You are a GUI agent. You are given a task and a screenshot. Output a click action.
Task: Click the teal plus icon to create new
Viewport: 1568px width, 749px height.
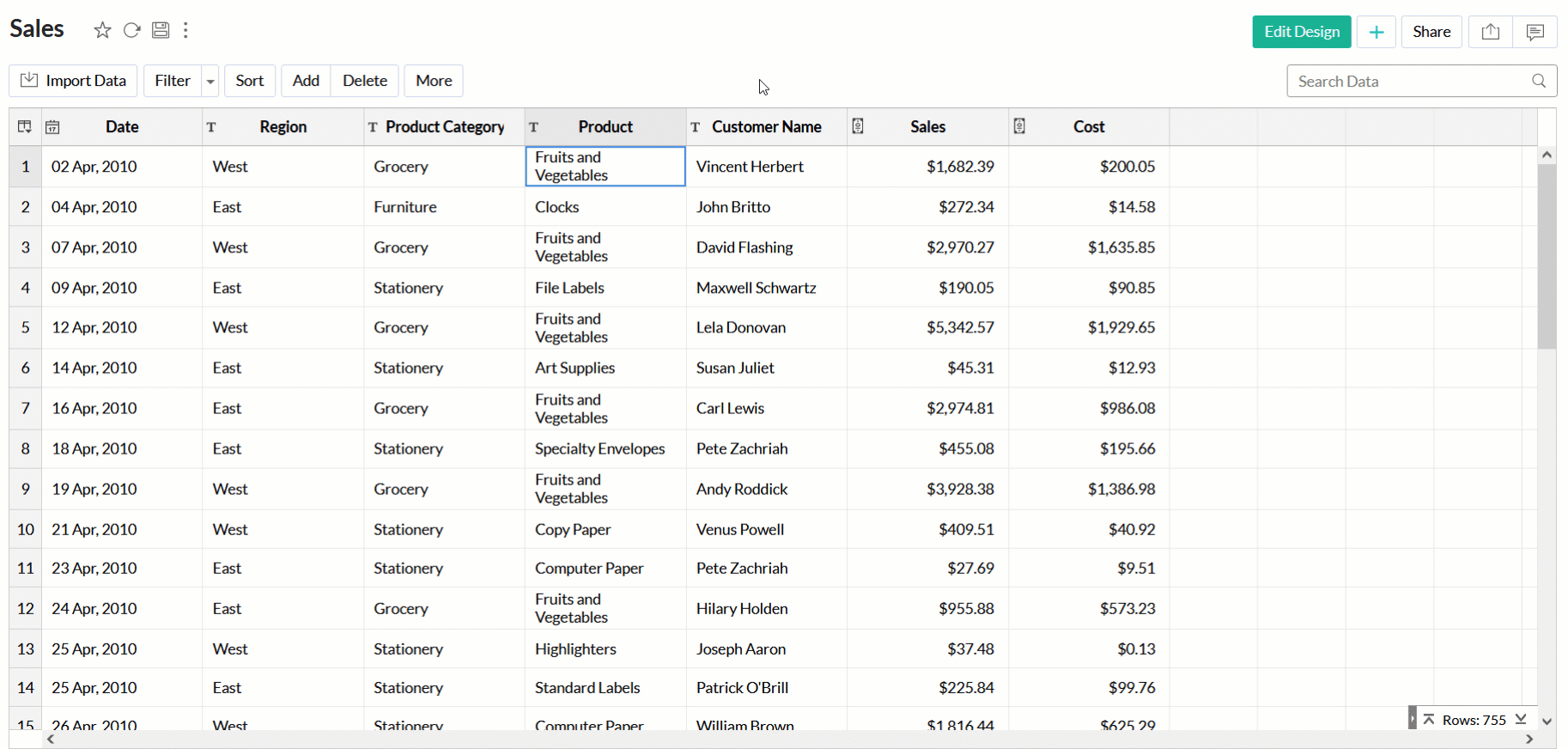tap(1376, 32)
